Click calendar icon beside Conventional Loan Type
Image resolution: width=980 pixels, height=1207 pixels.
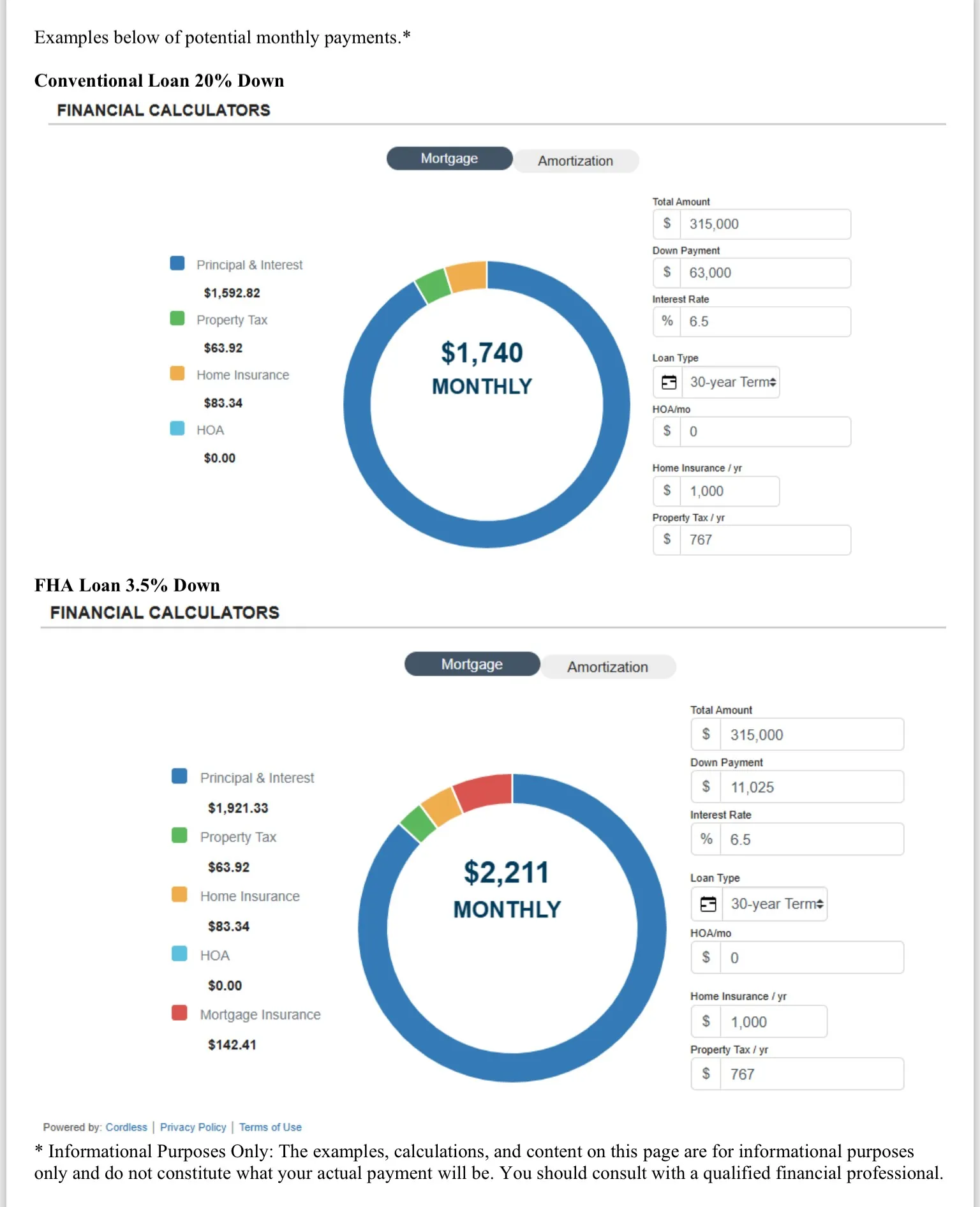click(669, 382)
